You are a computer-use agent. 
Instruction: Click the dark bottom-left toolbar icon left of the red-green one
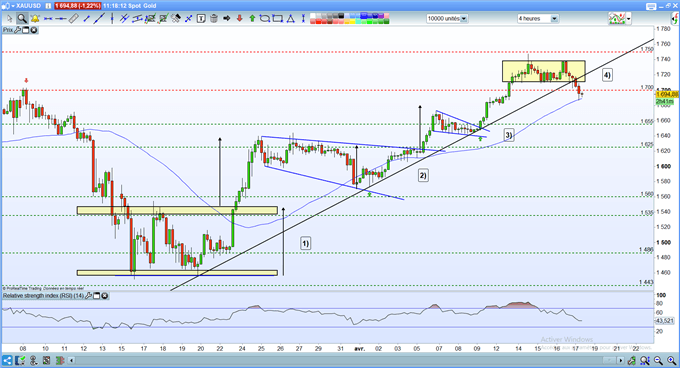(x=46, y=360)
